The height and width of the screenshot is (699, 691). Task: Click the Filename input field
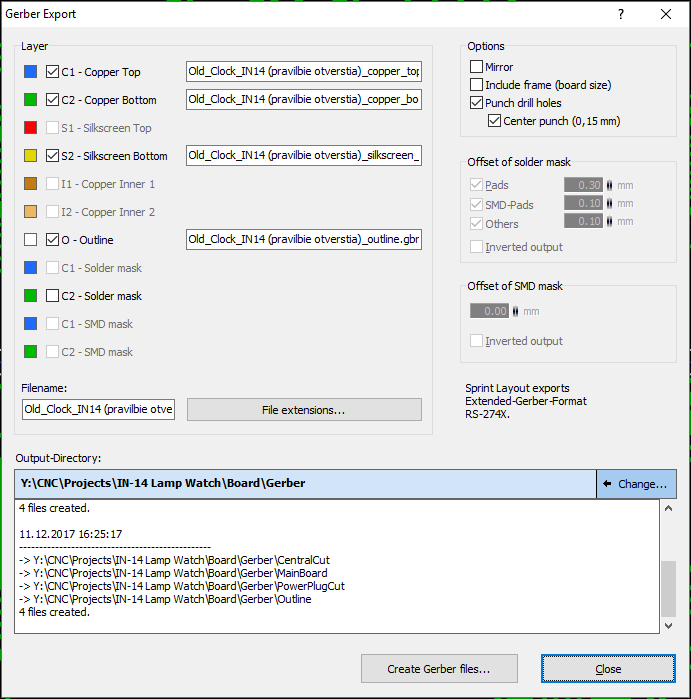pyautogui.click(x=98, y=410)
